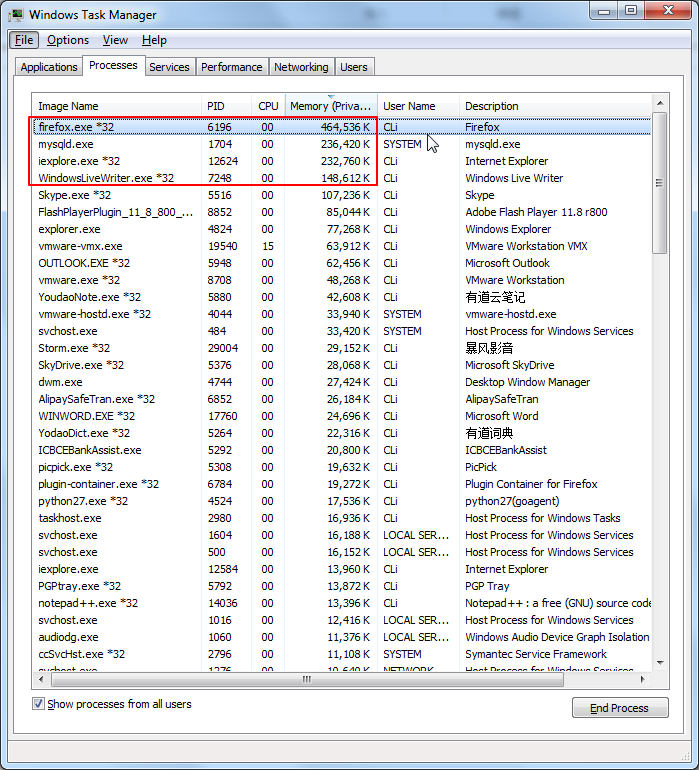Switch to the Users tab

[x=354, y=67]
